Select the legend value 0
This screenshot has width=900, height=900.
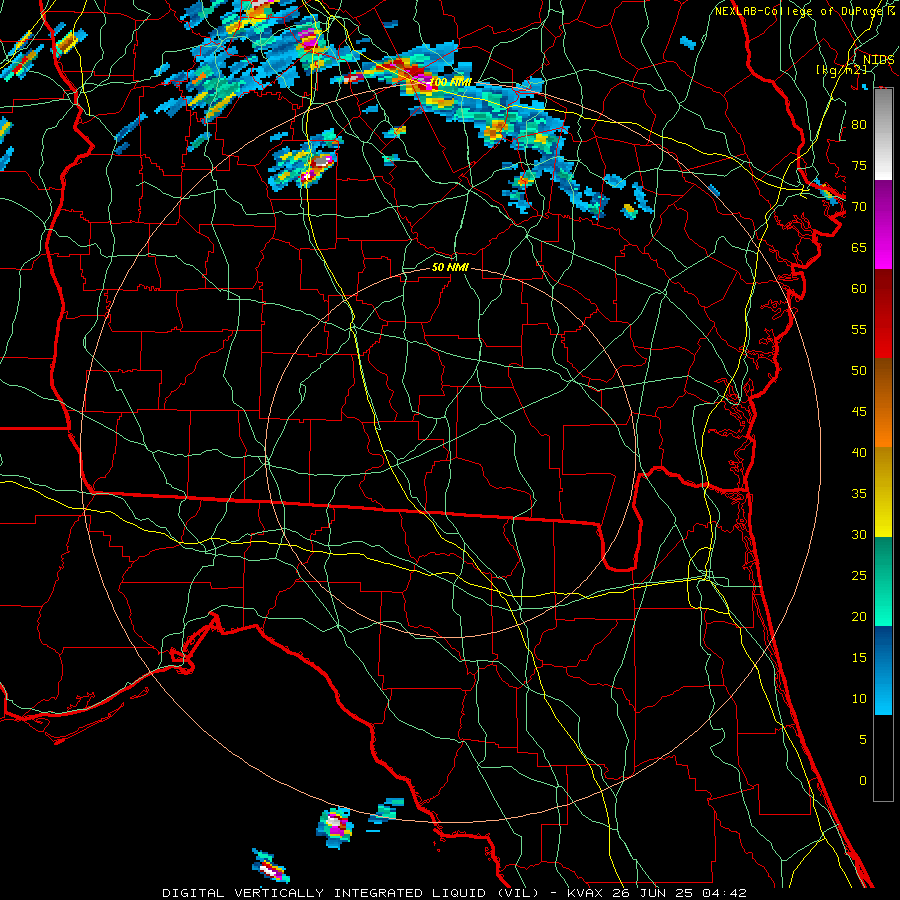863,781
